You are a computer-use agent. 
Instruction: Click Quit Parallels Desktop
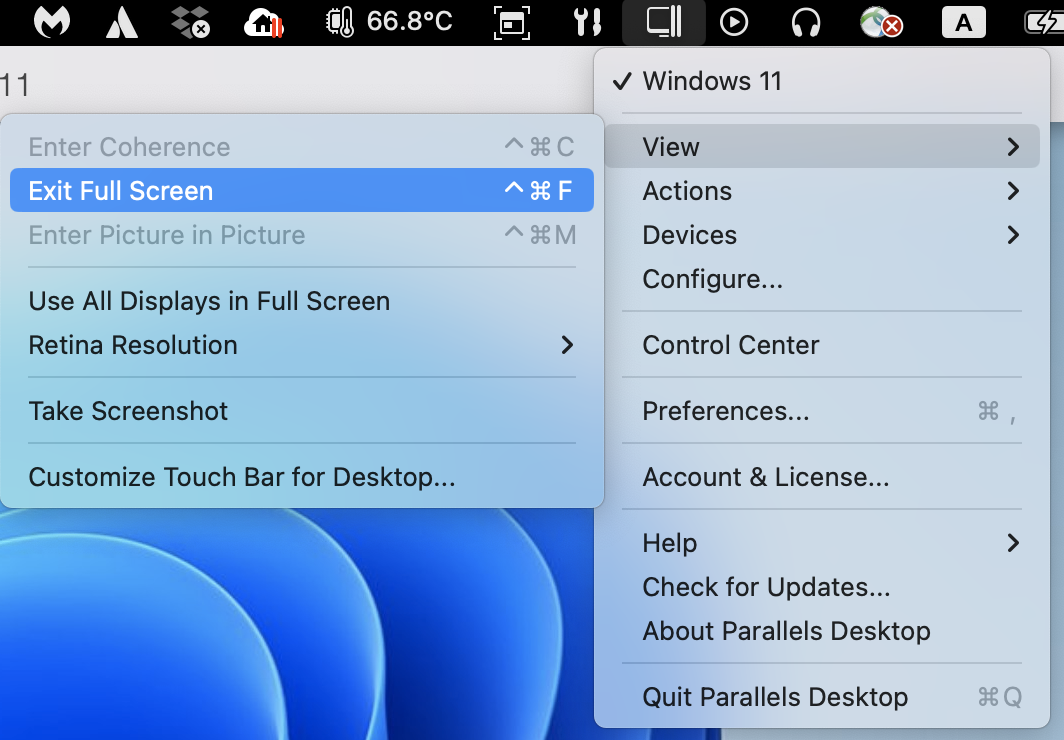pos(775,697)
